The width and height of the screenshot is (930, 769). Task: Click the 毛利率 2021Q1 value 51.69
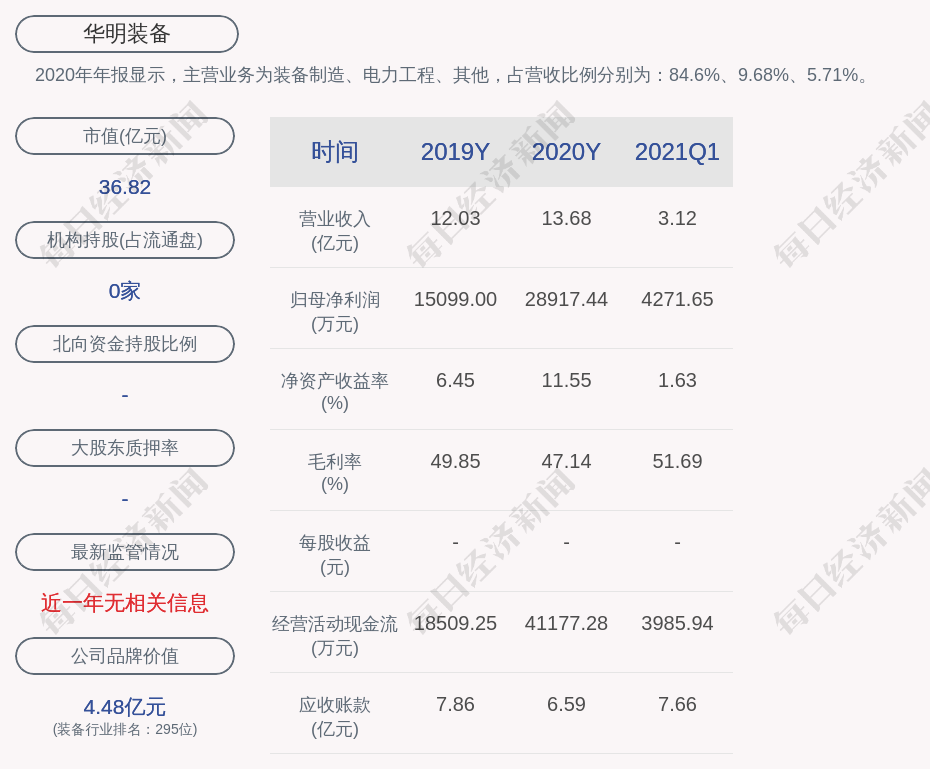coord(677,461)
